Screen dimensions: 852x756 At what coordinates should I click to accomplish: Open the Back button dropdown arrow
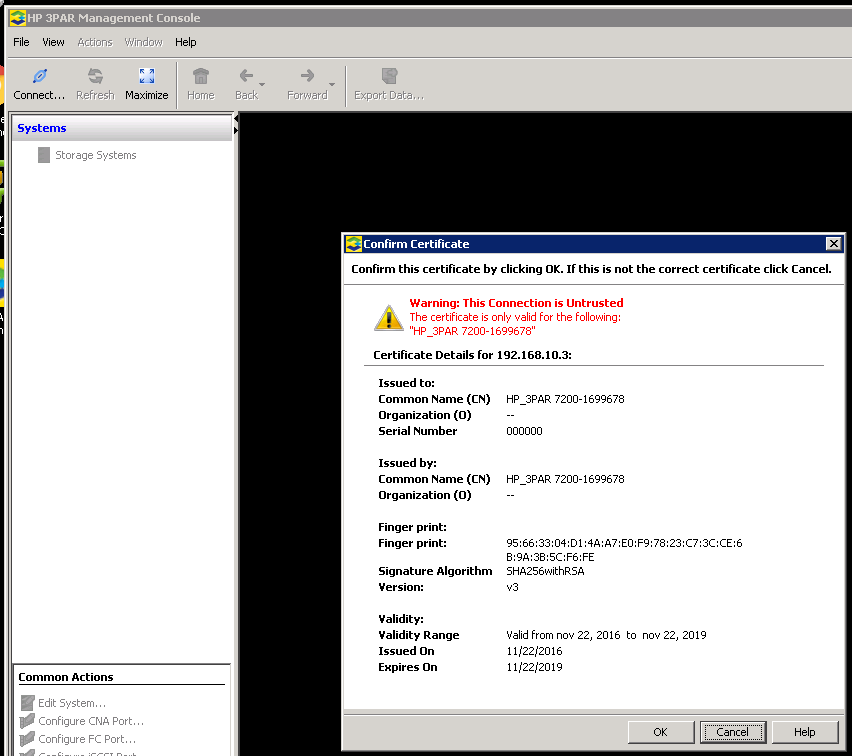262,85
